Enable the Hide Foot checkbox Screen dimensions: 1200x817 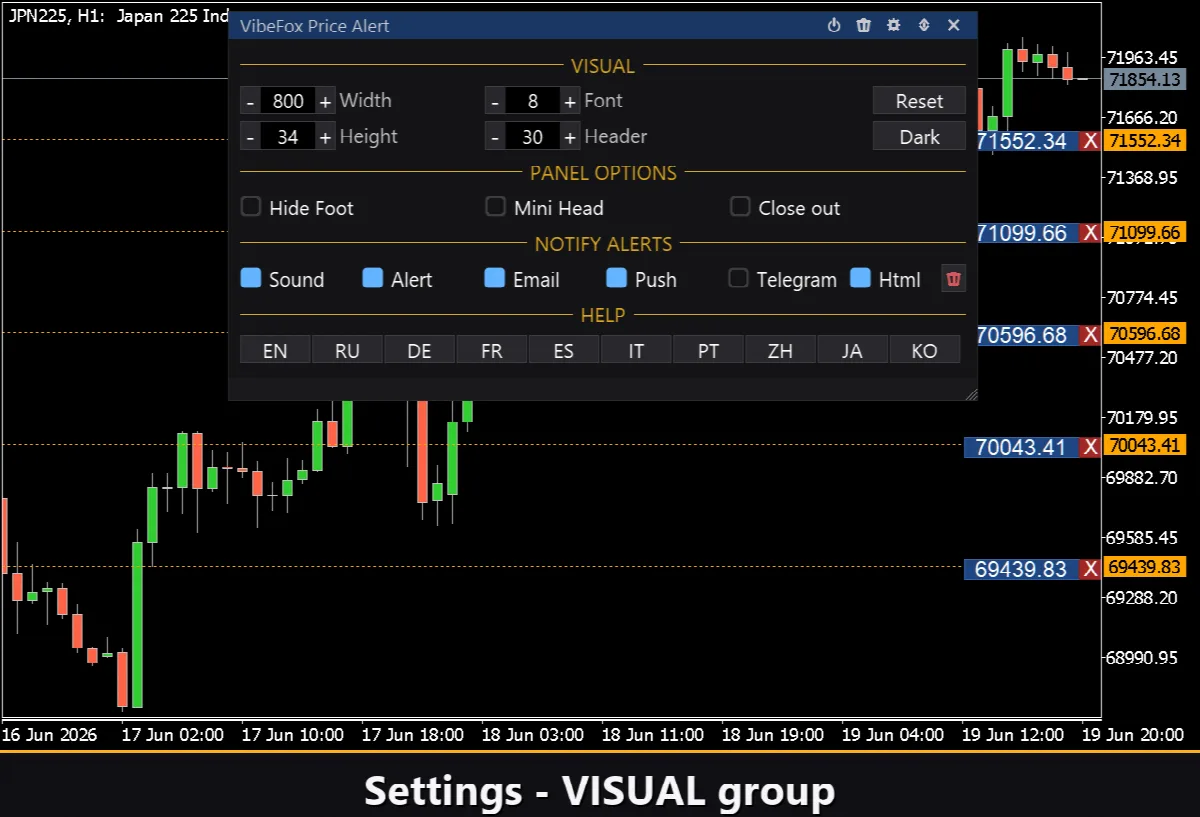click(x=251, y=207)
